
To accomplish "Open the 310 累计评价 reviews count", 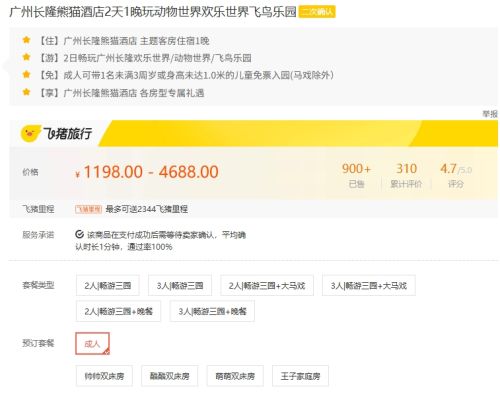I will 406,175.
